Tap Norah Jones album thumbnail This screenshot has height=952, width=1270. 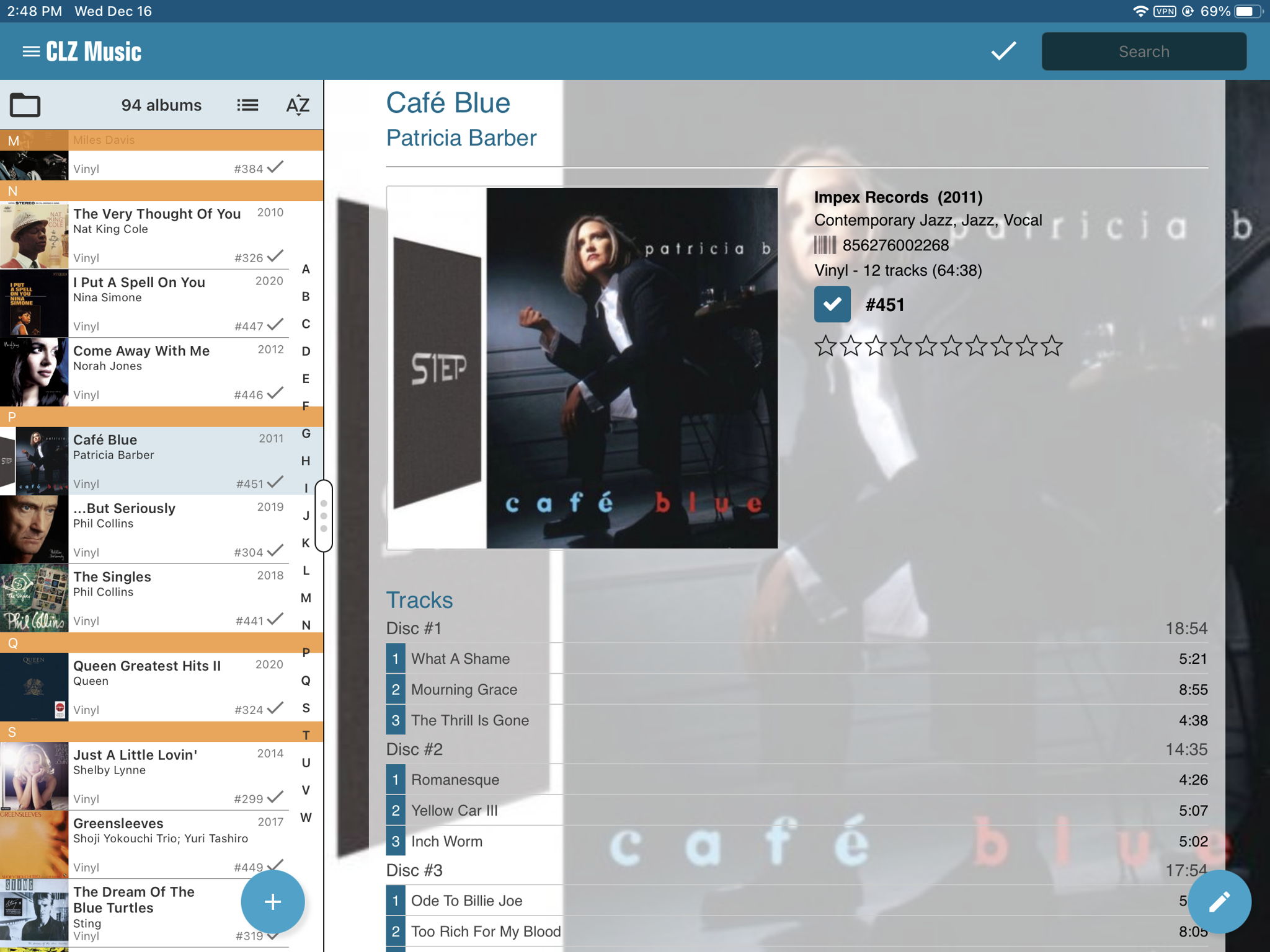34,372
